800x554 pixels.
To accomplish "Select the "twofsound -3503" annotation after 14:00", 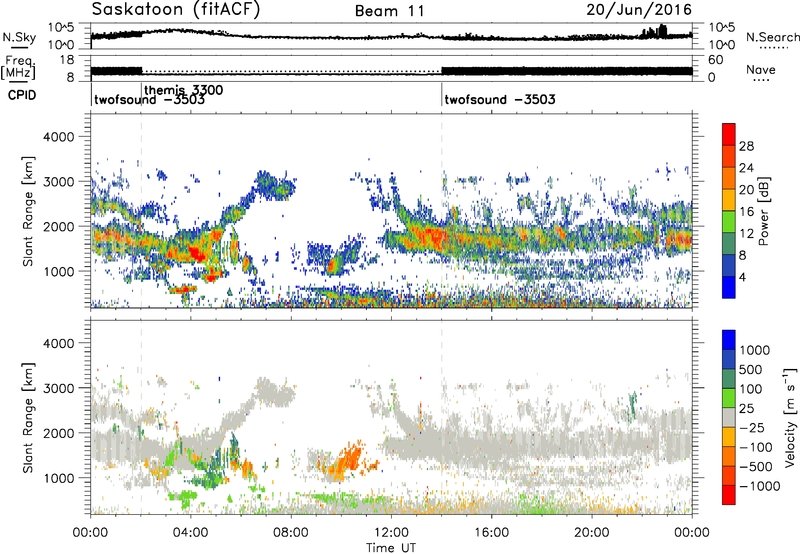I will point(500,99).
